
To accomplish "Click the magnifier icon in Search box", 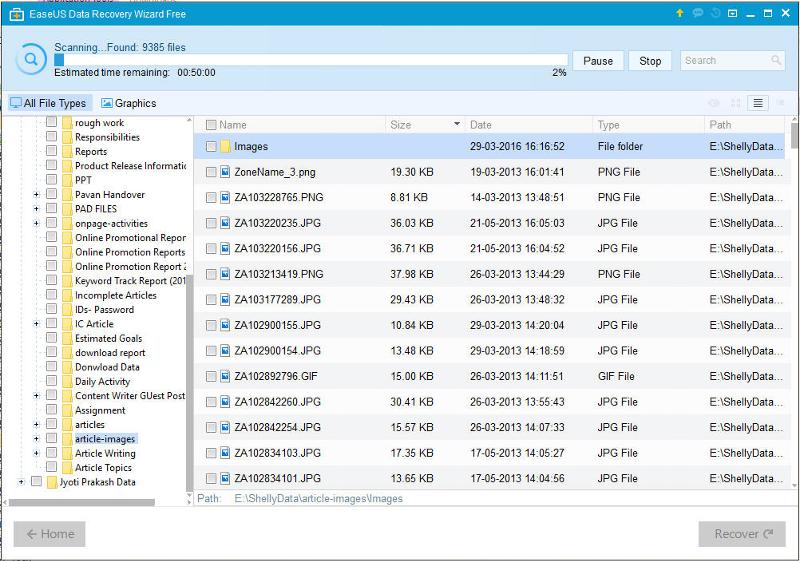I will pyautogui.click(x=776, y=60).
